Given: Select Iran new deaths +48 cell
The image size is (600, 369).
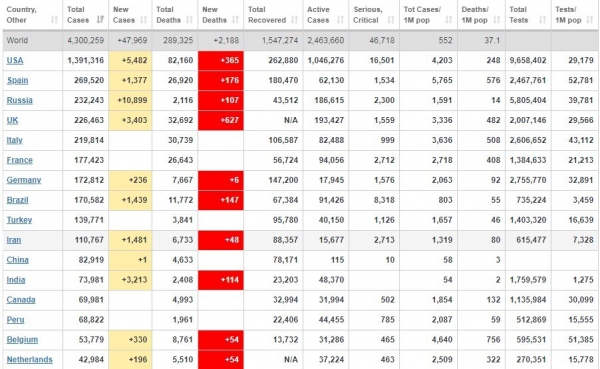Looking at the screenshot, I should tap(221, 240).
